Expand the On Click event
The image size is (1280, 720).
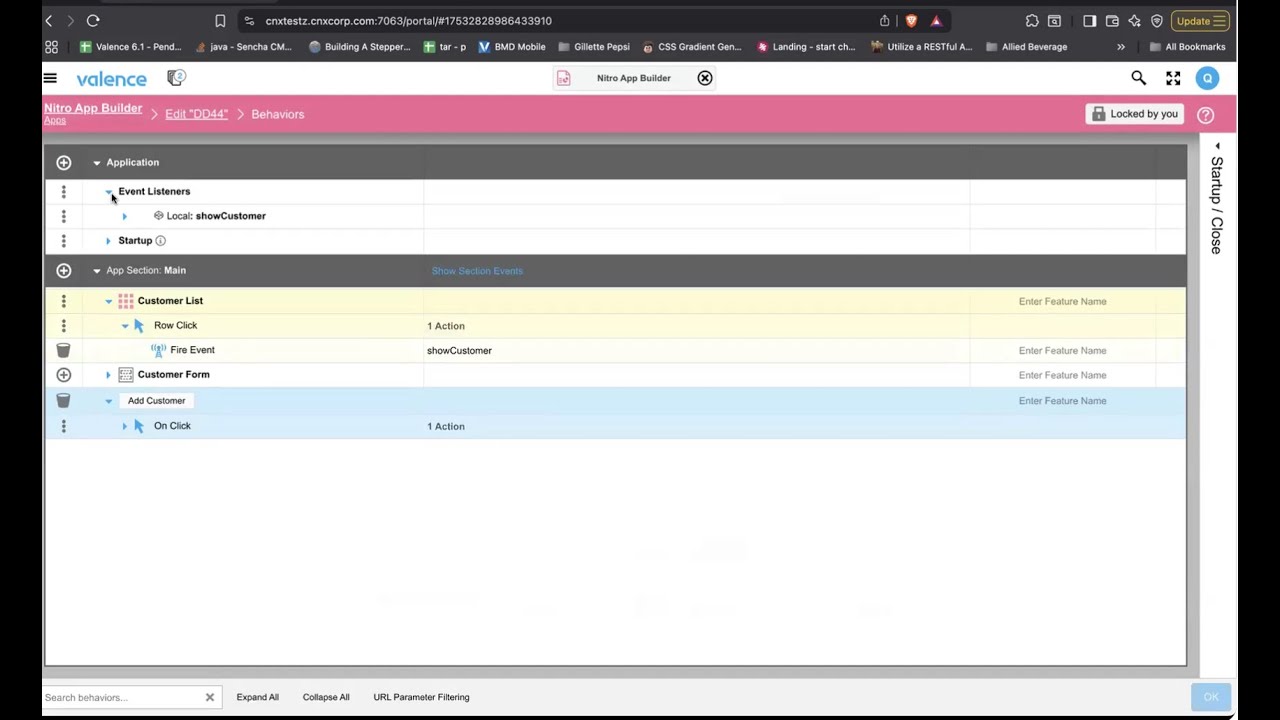(x=125, y=426)
